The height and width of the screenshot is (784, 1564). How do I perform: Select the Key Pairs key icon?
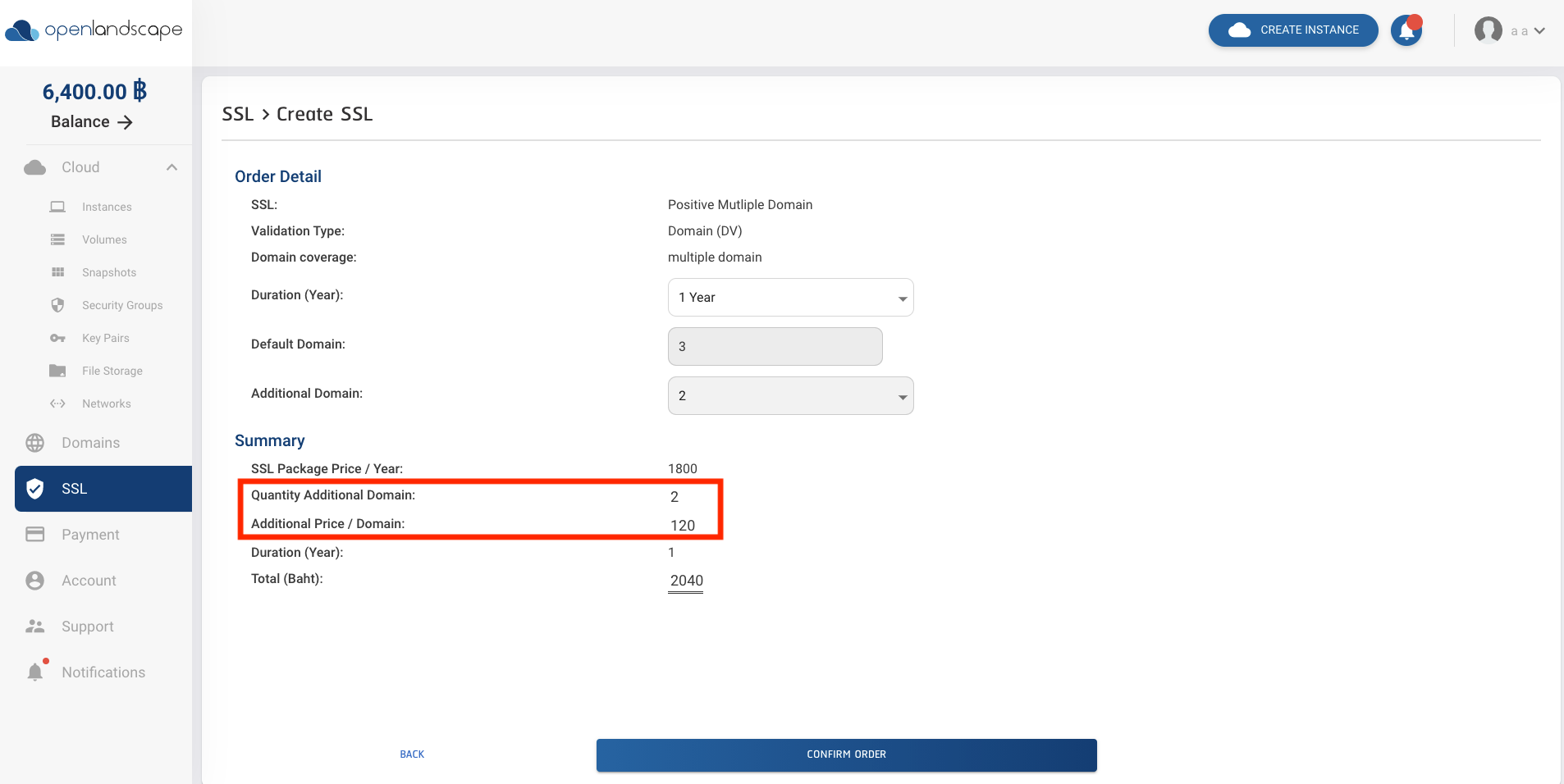click(57, 338)
